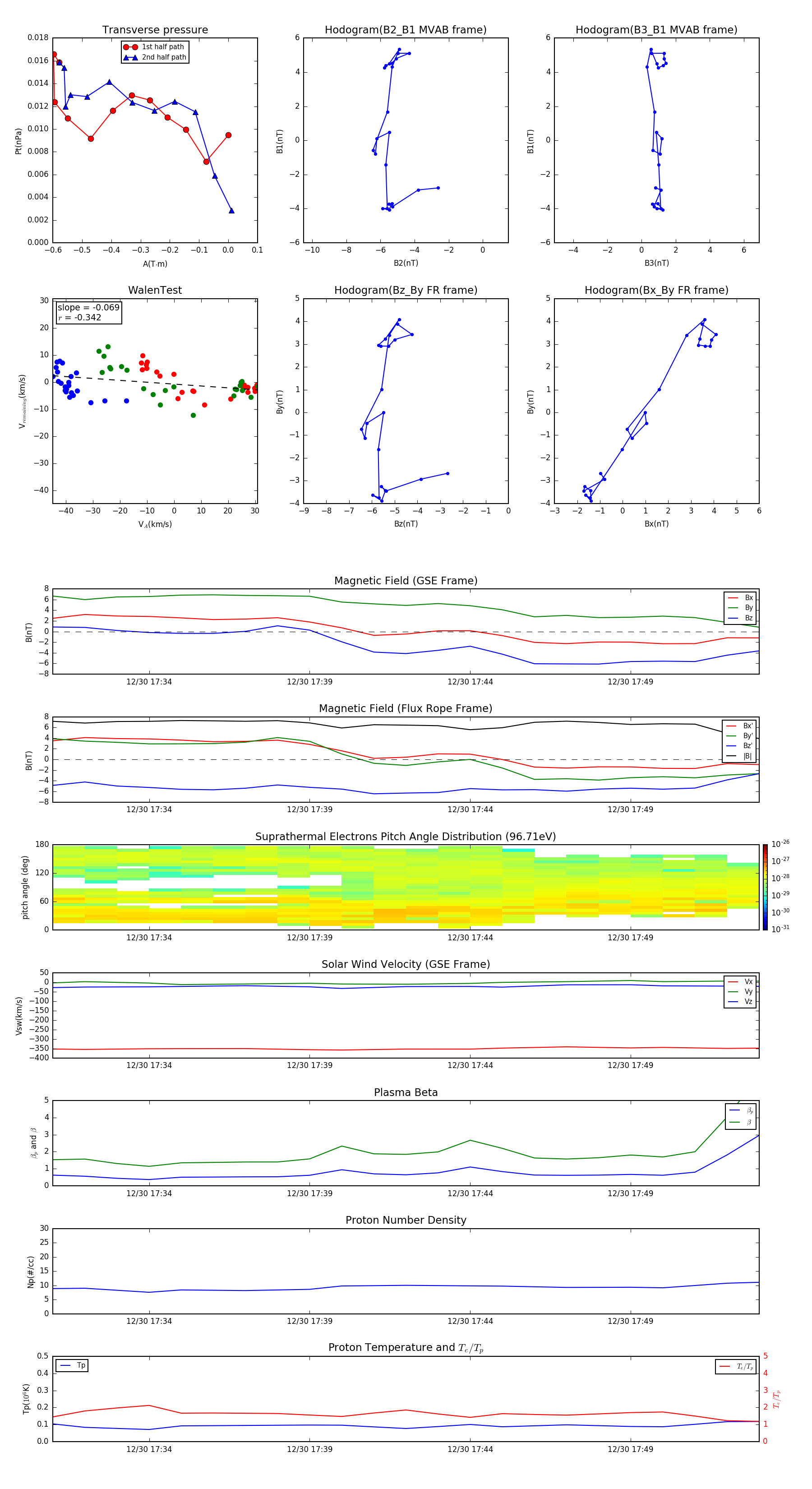This screenshot has width=812, height=1489.
Task: Click the 'slope = -0.069' annotation
Action: (x=88, y=308)
